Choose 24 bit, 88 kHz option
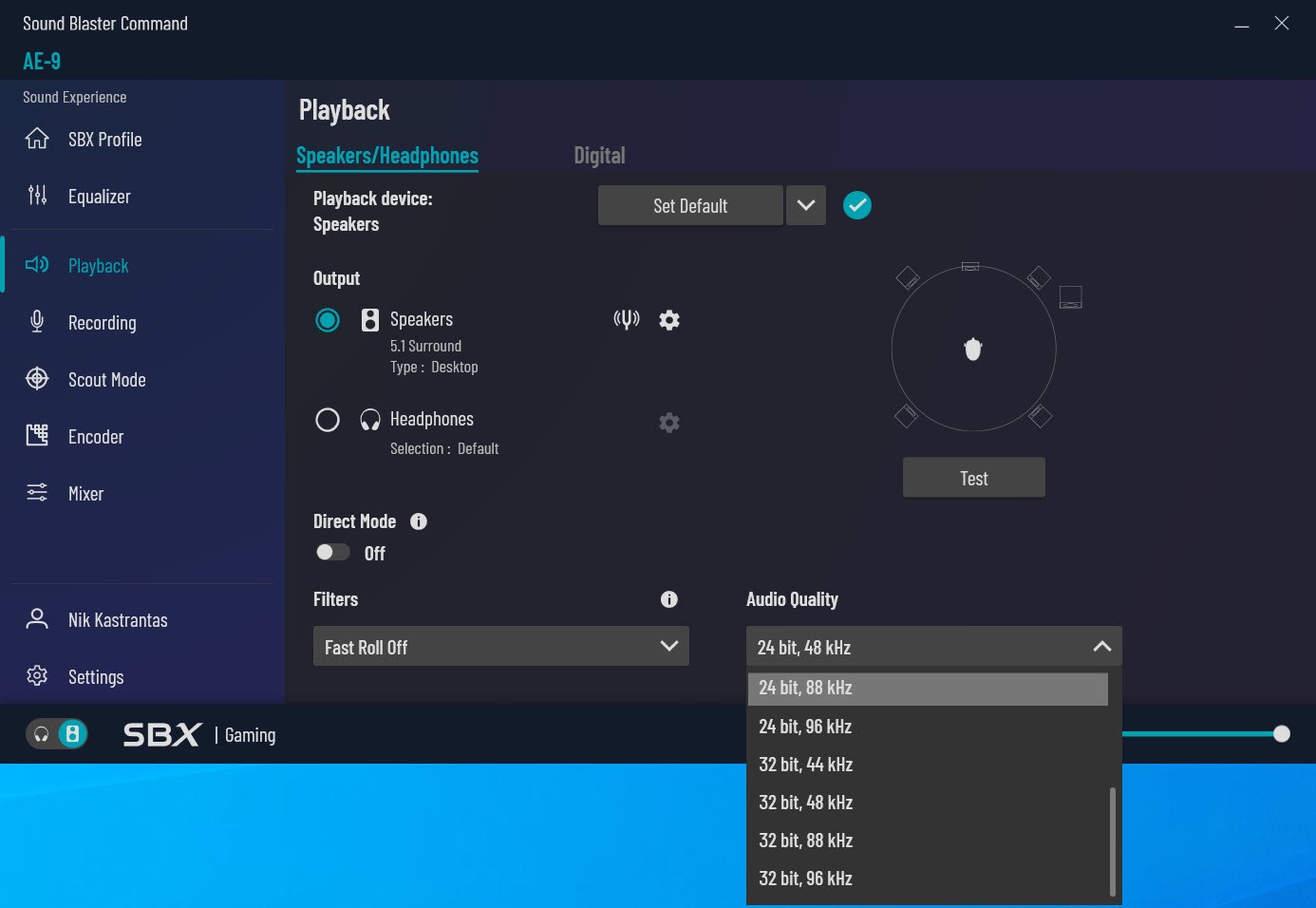 tap(928, 689)
